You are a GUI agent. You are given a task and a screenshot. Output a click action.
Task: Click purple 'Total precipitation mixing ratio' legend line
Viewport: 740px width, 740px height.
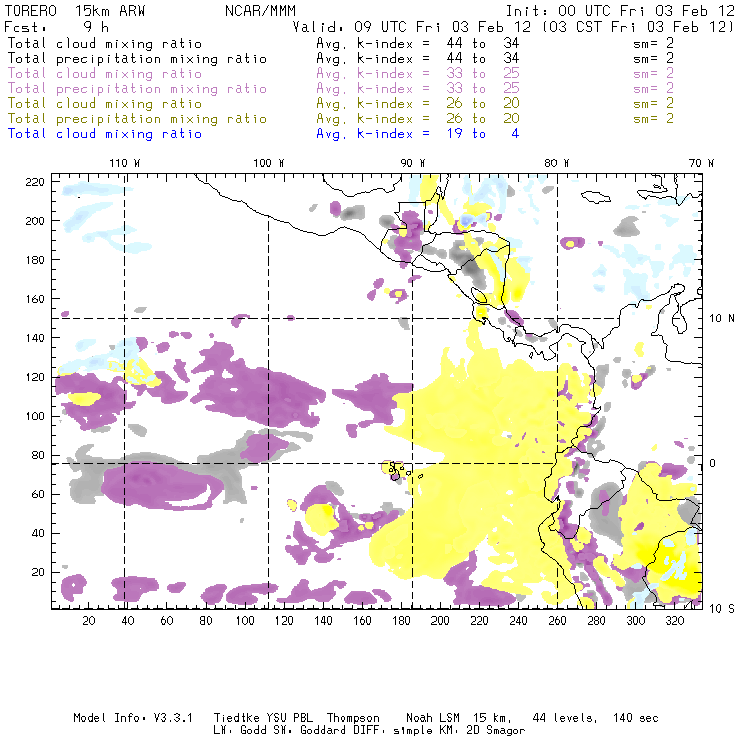(137, 89)
